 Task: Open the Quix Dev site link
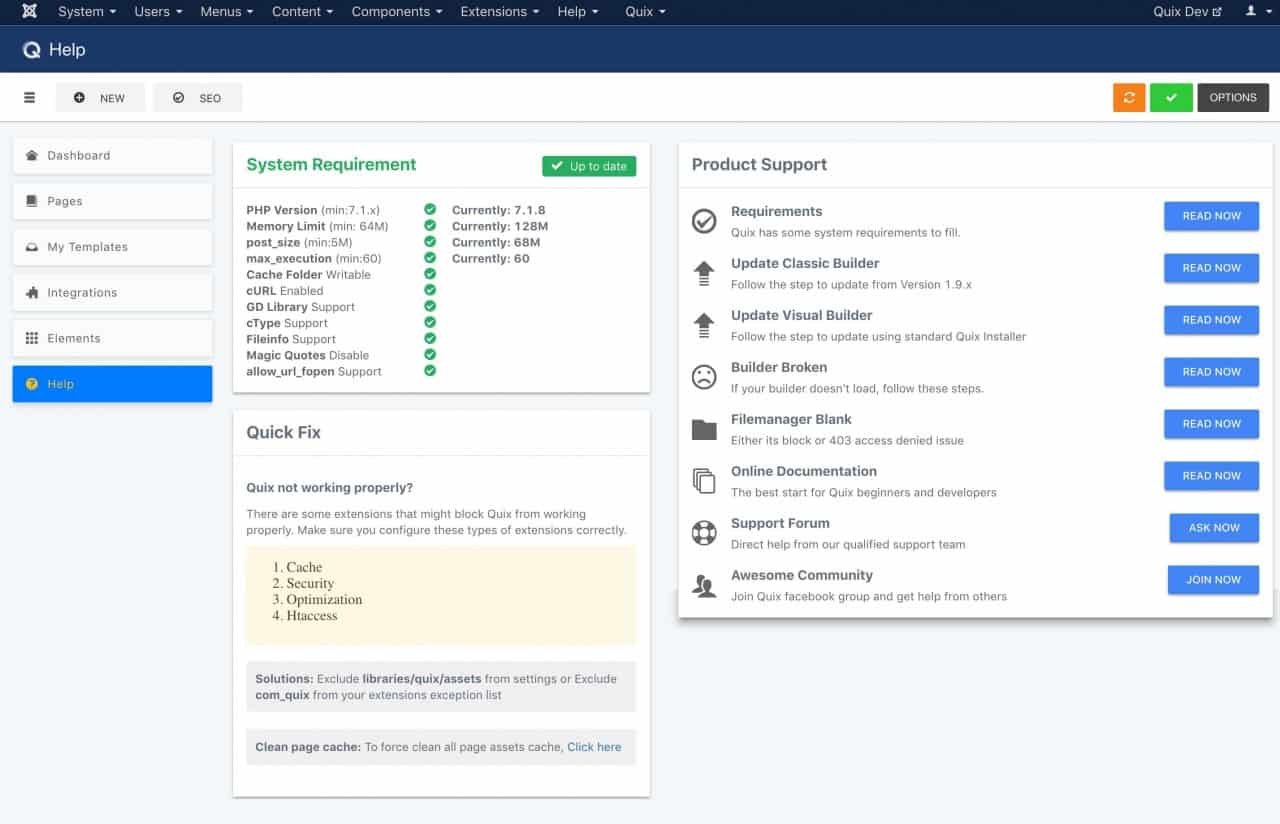point(1187,12)
